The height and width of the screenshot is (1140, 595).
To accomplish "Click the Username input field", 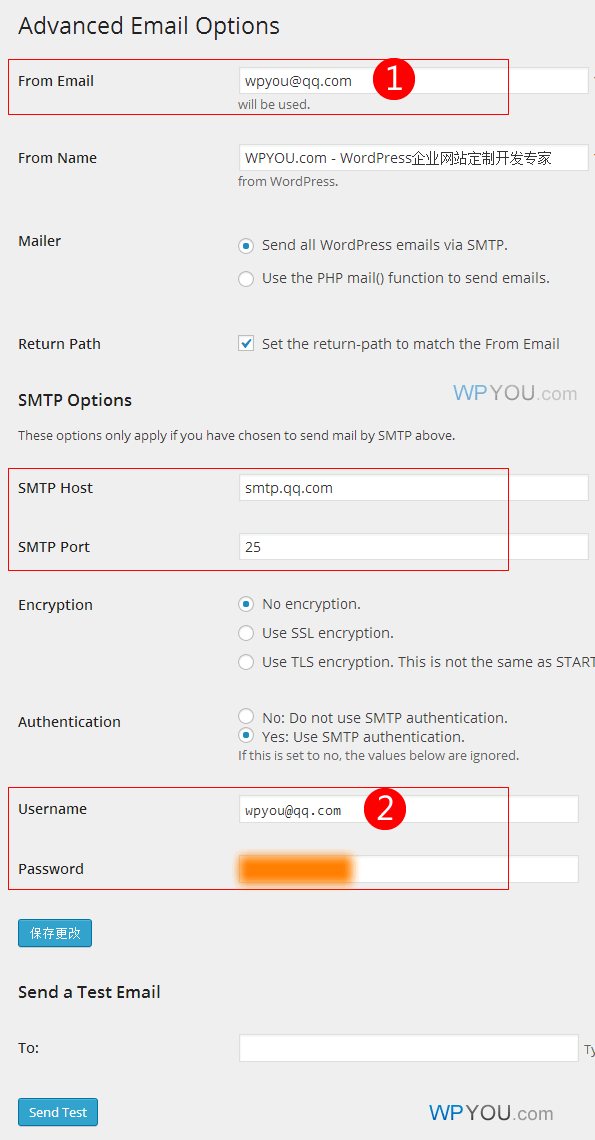I will [x=409, y=809].
